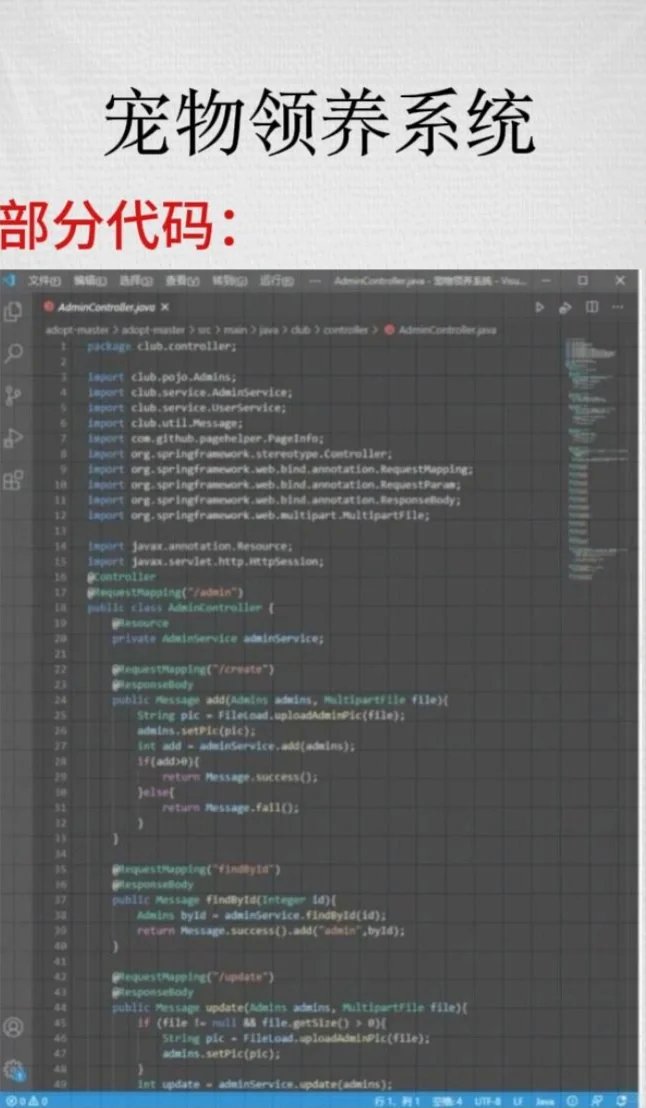Viewport: 646px width, 1108px height.
Task: Click the debug run icon beside the play button
Action: tap(565, 307)
